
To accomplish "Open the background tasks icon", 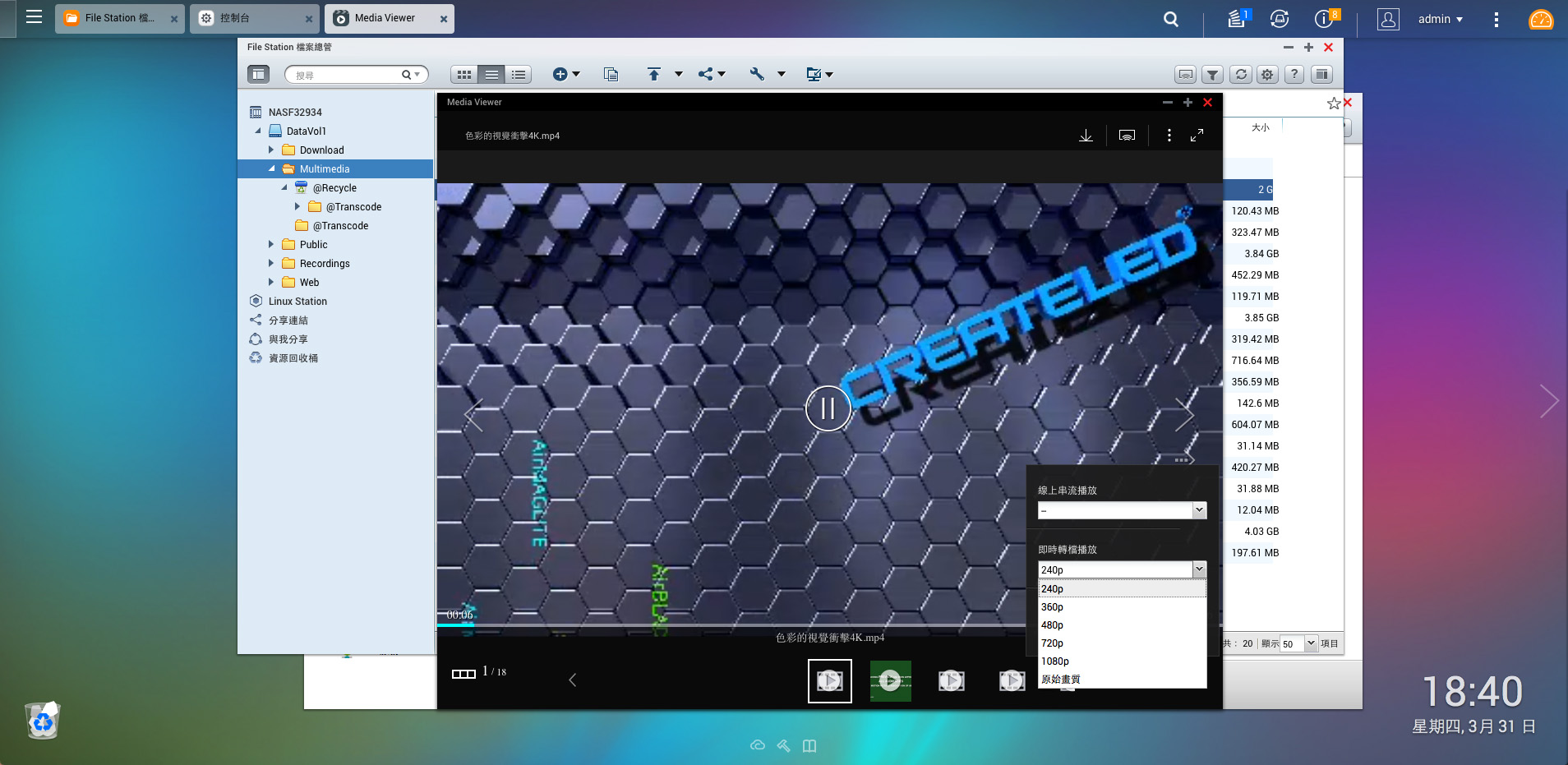I will pos(1237,18).
